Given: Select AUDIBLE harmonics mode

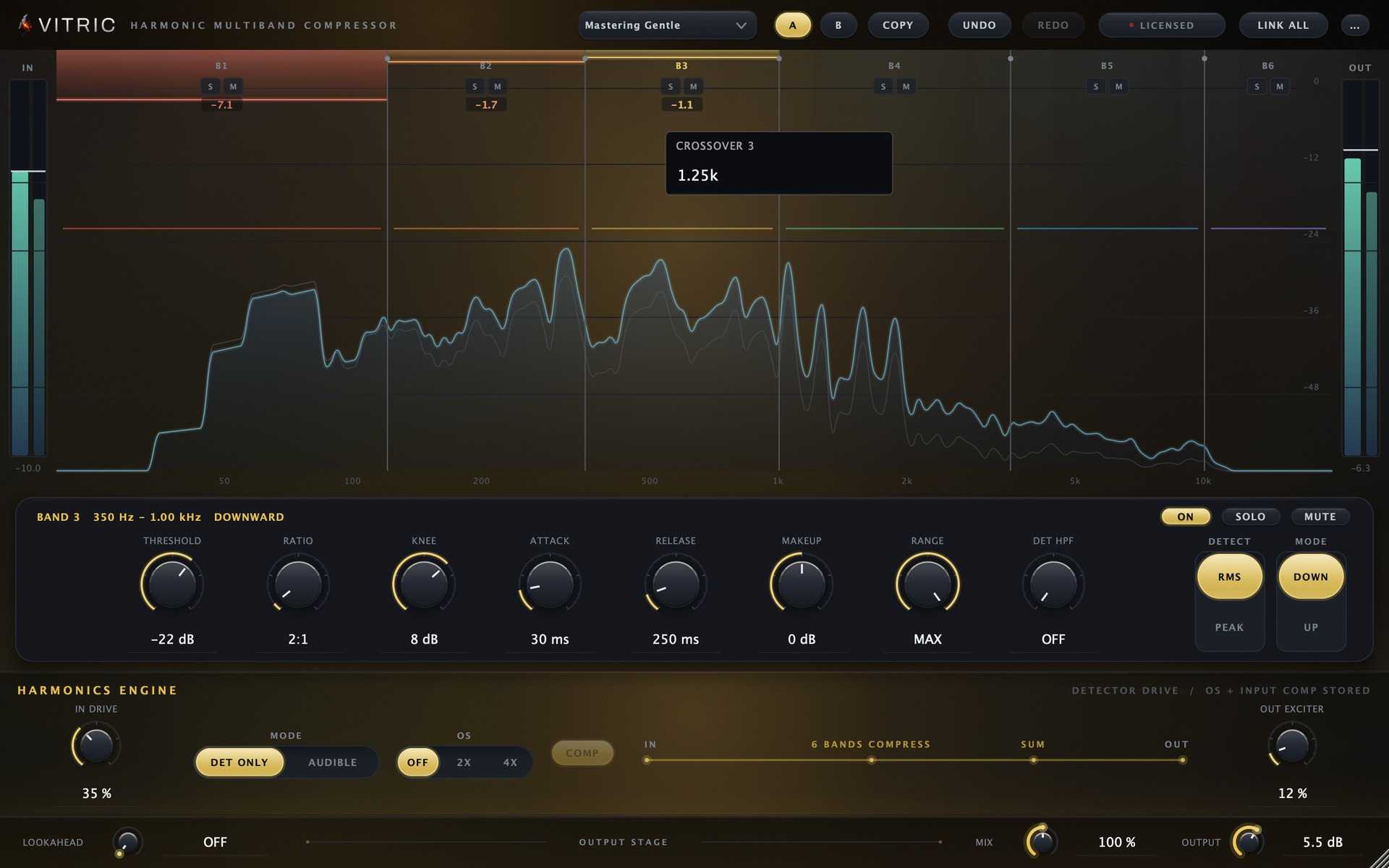Looking at the screenshot, I should pos(332,762).
